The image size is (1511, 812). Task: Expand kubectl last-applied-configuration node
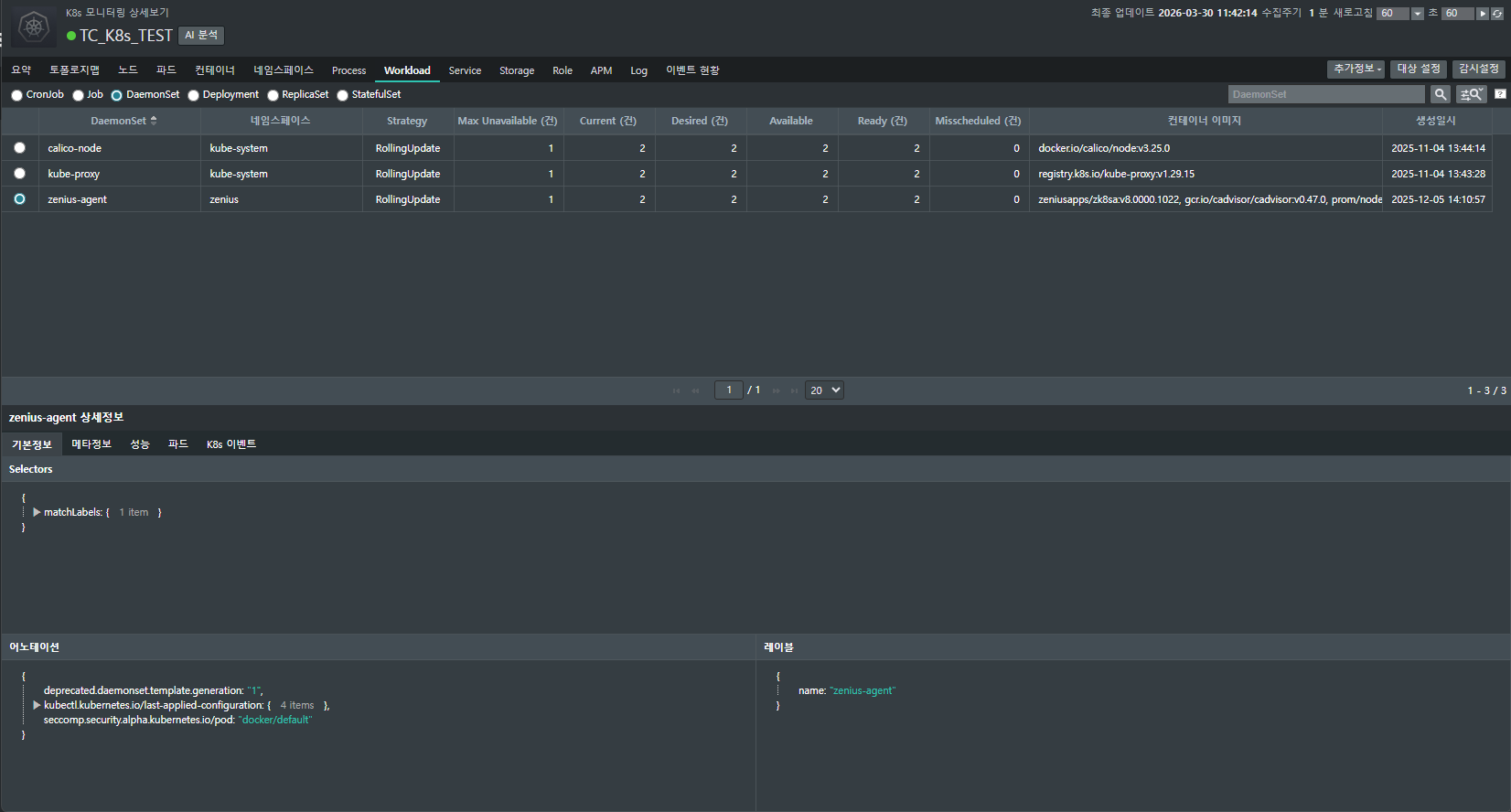[37, 705]
